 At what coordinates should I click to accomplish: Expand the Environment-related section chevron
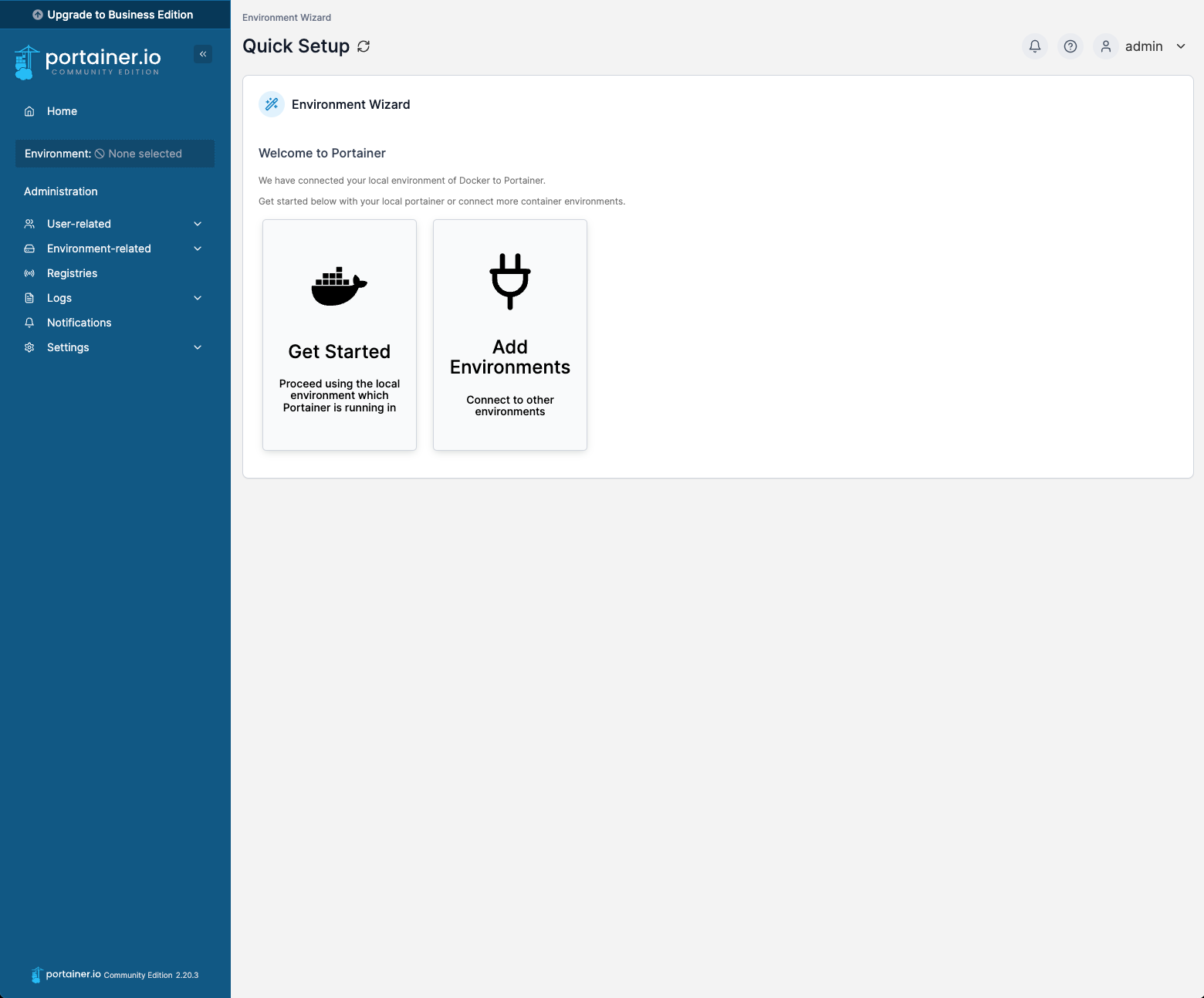tap(198, 249)
